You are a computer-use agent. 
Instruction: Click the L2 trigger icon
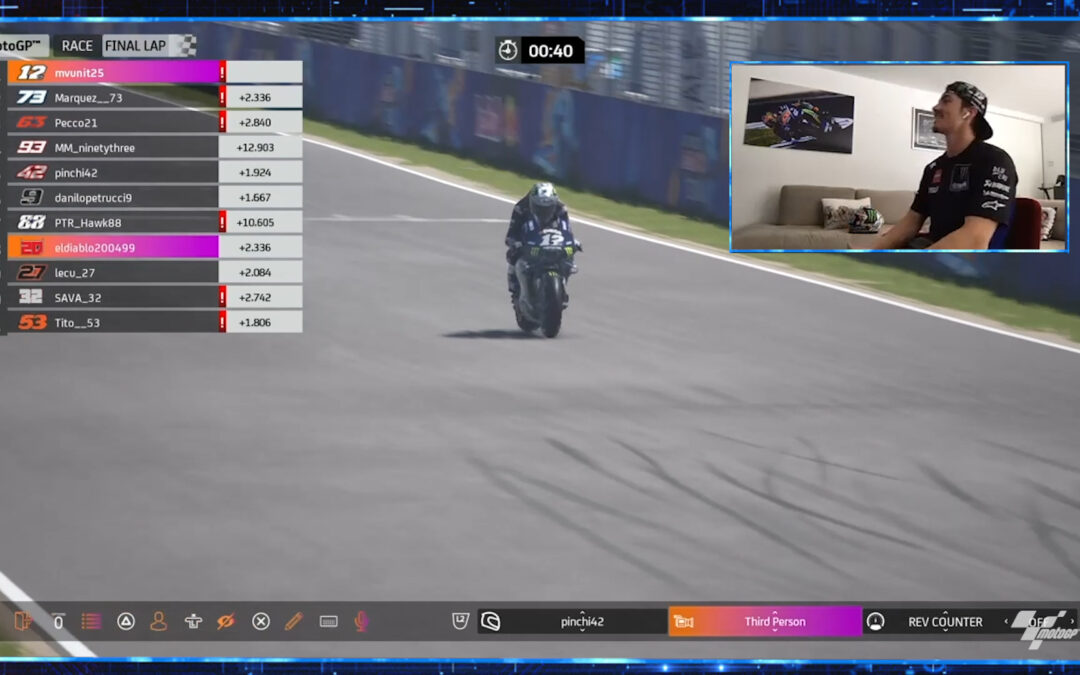tap(460, 621)
